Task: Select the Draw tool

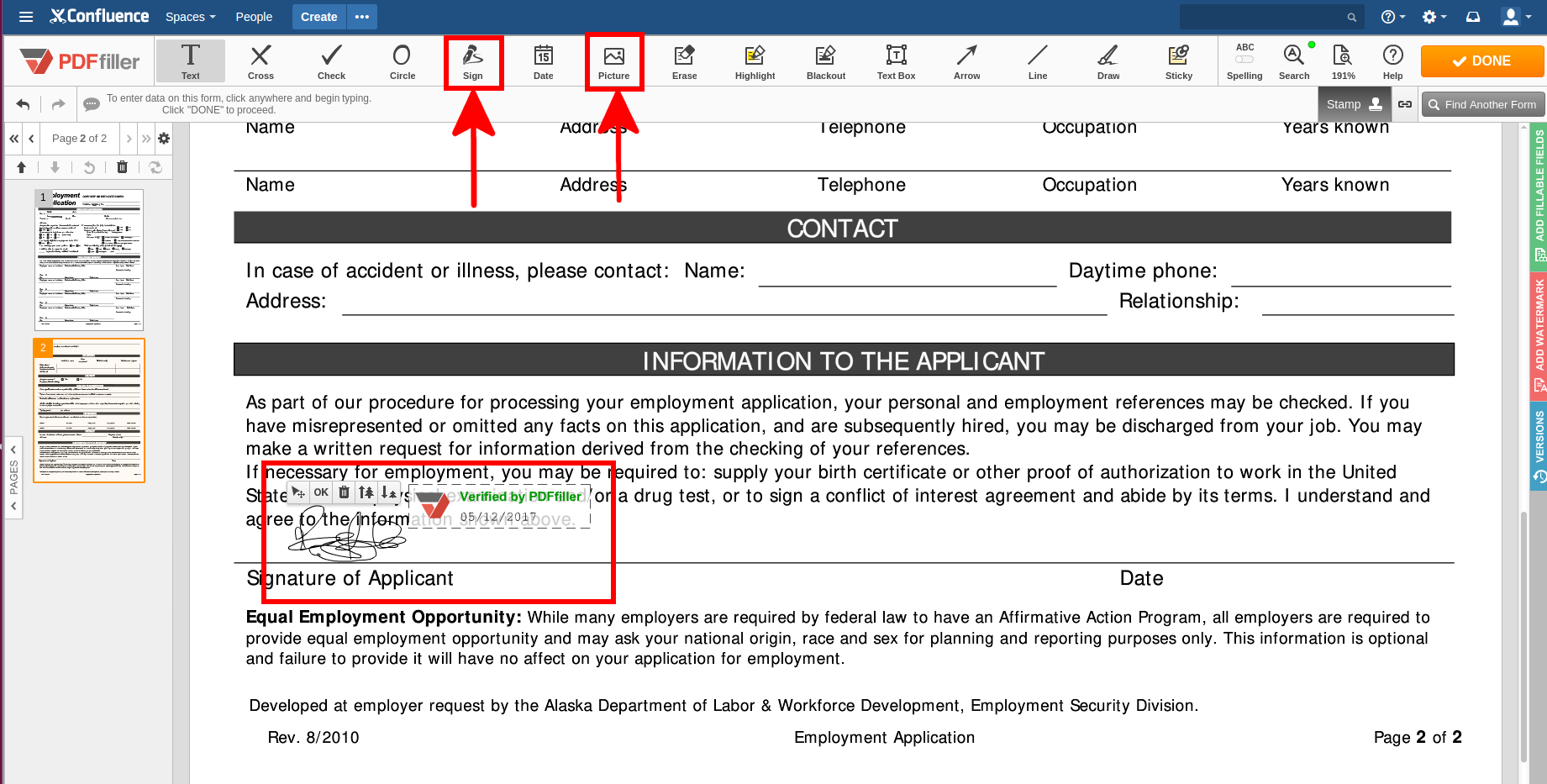Action: coord(1108,61)
